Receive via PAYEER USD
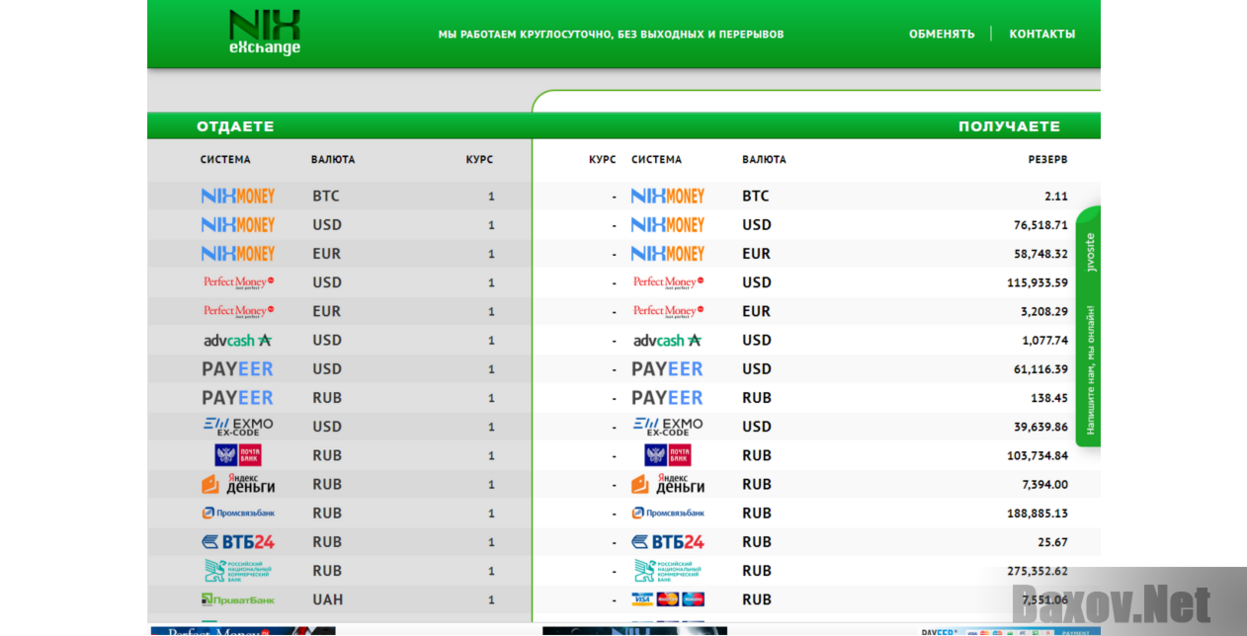This screenshot has height=636, width=1247. click(x=817, y=369)
